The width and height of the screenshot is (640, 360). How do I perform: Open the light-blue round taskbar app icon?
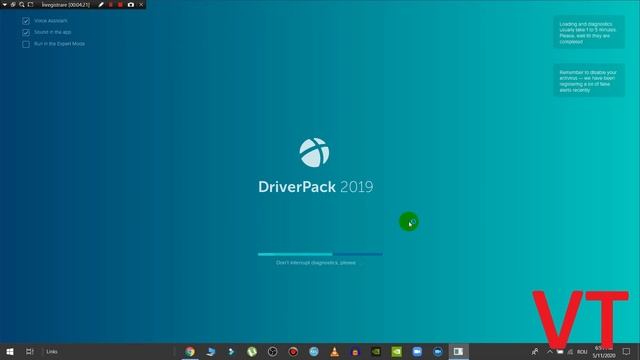313,351
